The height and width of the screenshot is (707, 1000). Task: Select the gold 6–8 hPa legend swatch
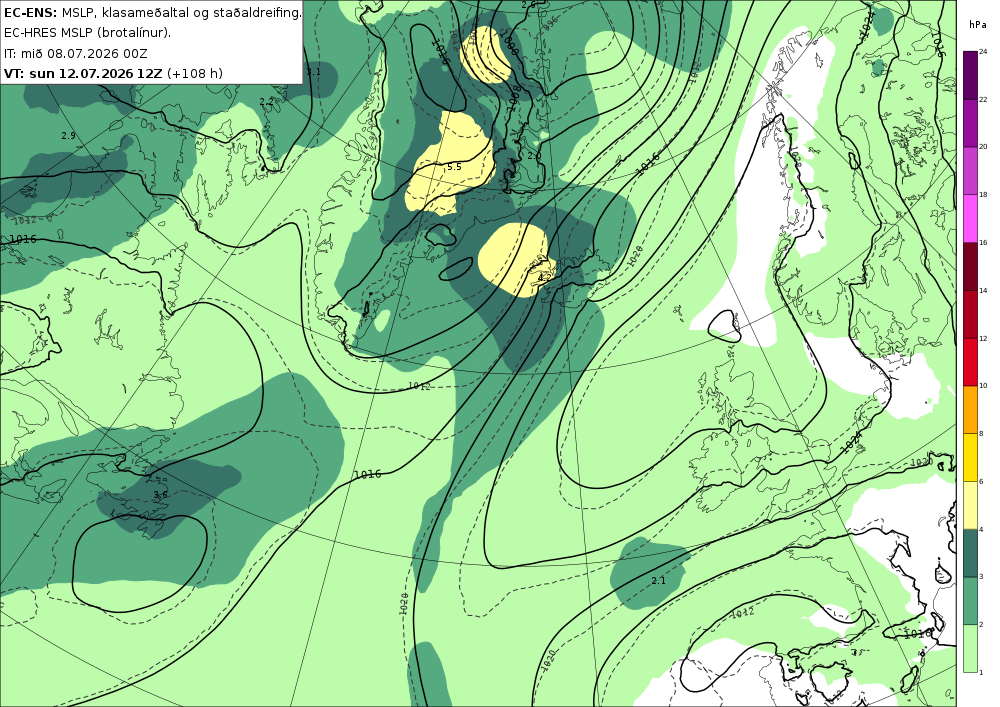[970, 457]
